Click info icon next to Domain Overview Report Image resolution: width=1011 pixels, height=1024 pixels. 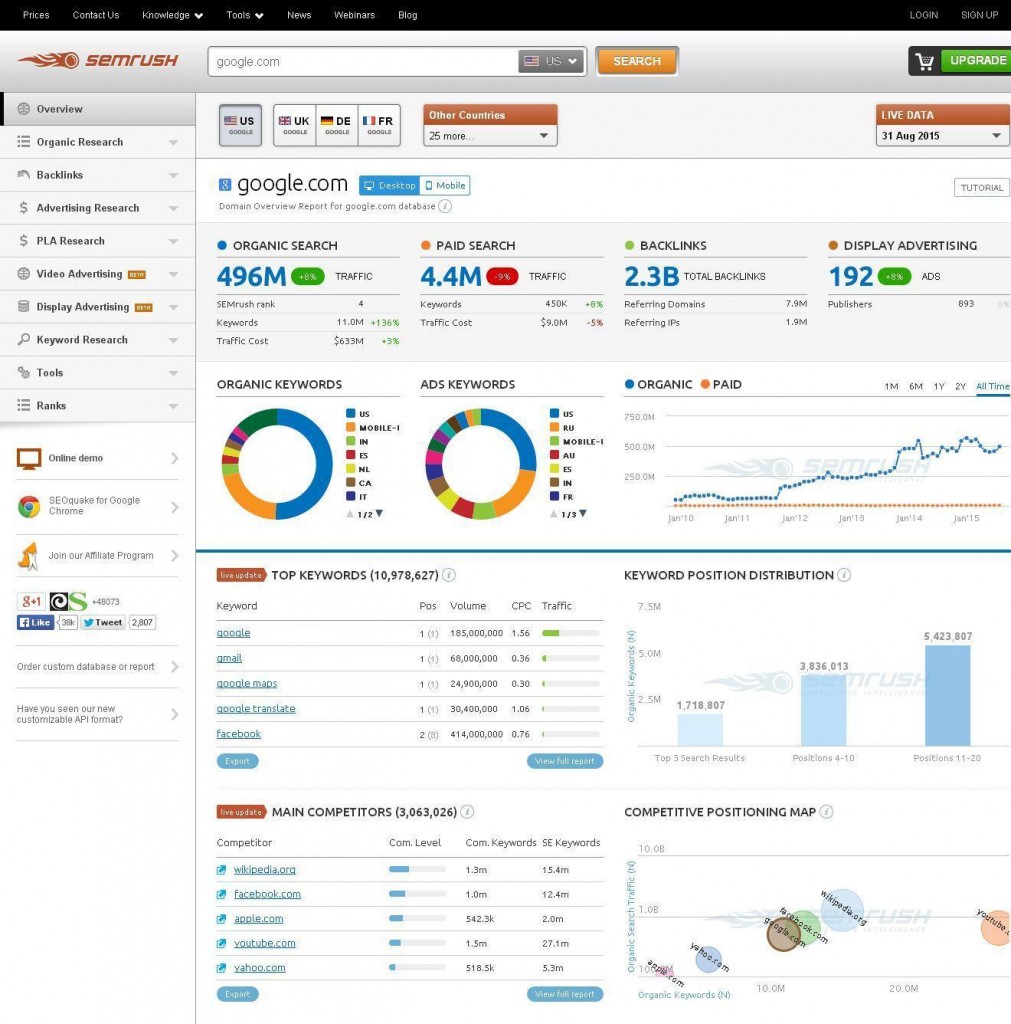tap(445, 206)
